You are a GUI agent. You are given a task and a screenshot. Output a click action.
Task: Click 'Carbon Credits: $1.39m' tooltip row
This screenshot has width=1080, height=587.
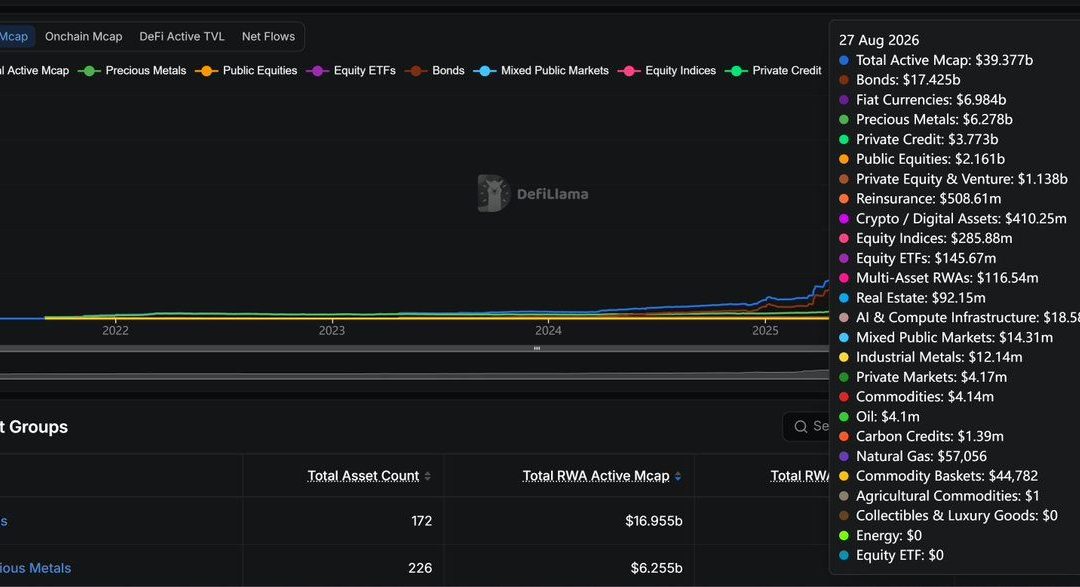921,436
